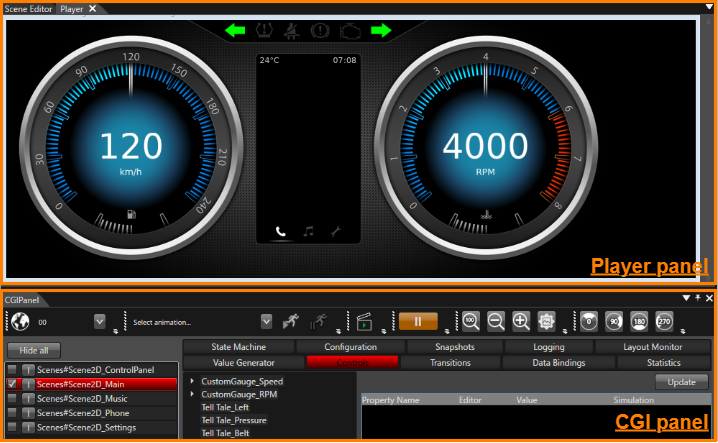Click the zoom in magnifier icon
718x443 pixels.
click(521, 321)
